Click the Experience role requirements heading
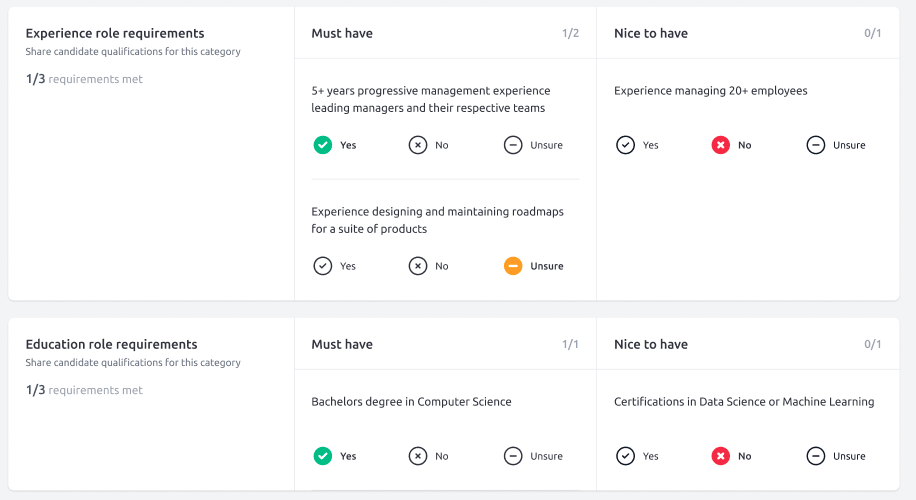916x500 pixels. coord(115,33)
